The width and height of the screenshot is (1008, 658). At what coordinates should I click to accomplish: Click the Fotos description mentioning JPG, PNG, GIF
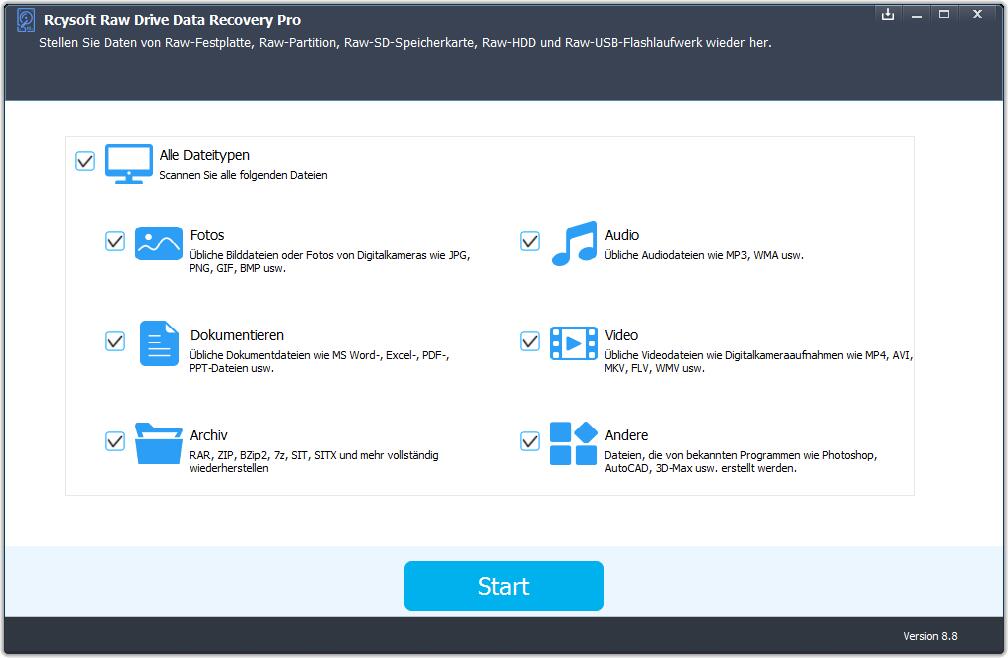tap(330, 262)
